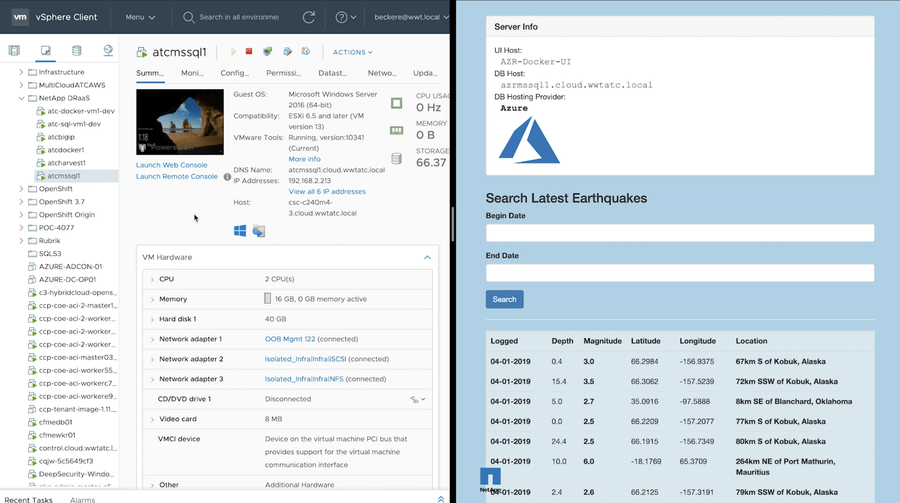Switch to the Networks tab
900x503 pixels.
pyautogui.click(x=382, y=73)
